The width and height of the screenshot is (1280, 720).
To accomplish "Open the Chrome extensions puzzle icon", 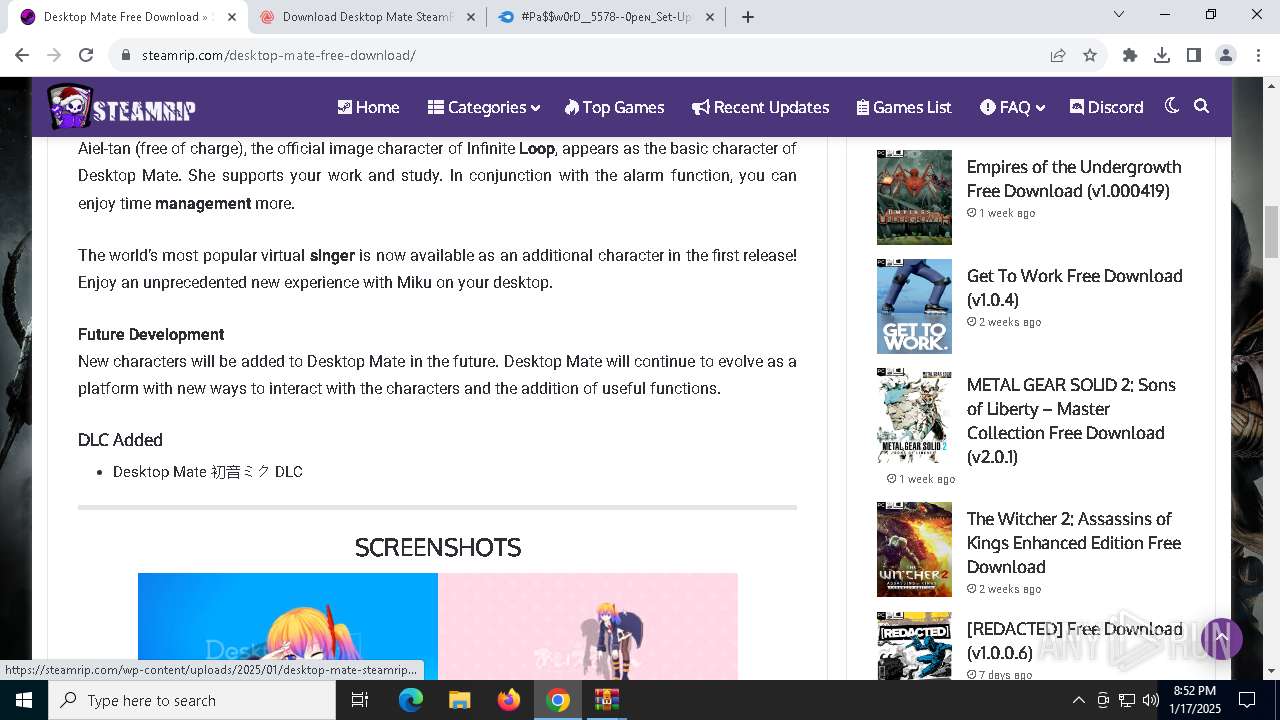I will (x=1130, y=55).
